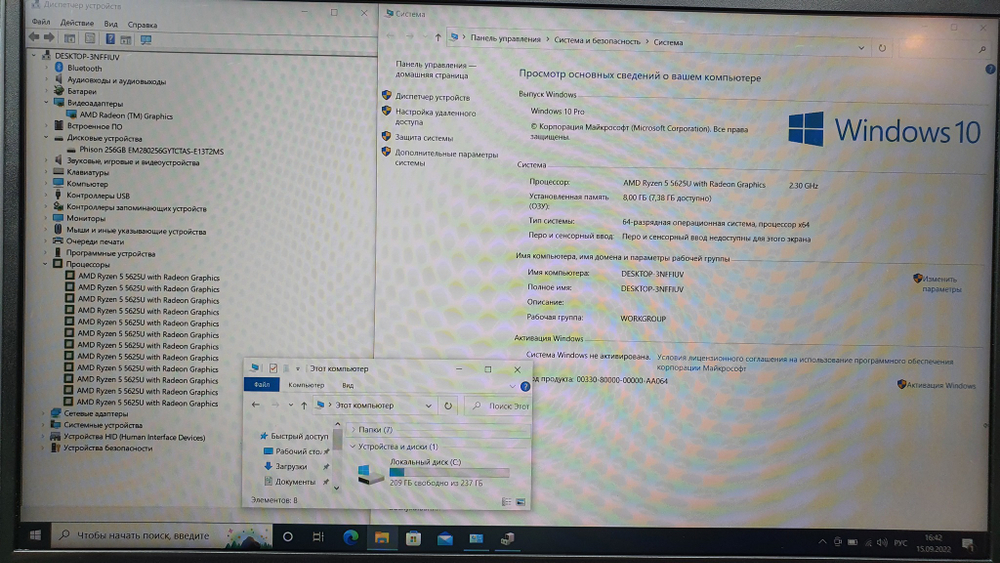Open Действие menu in Device Manager

[77, 23]
